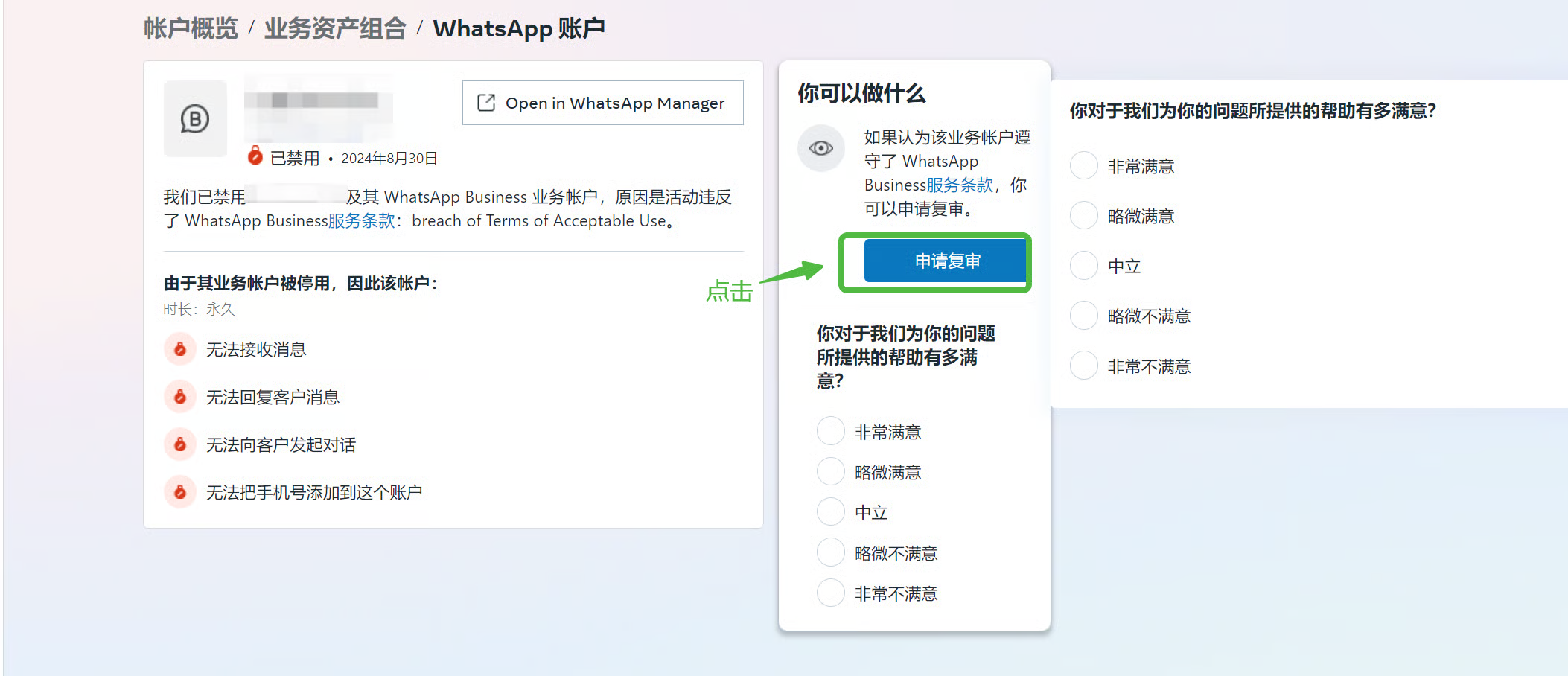Open 服务条款 link in 你可以做什么 panel

click(960, 185)
